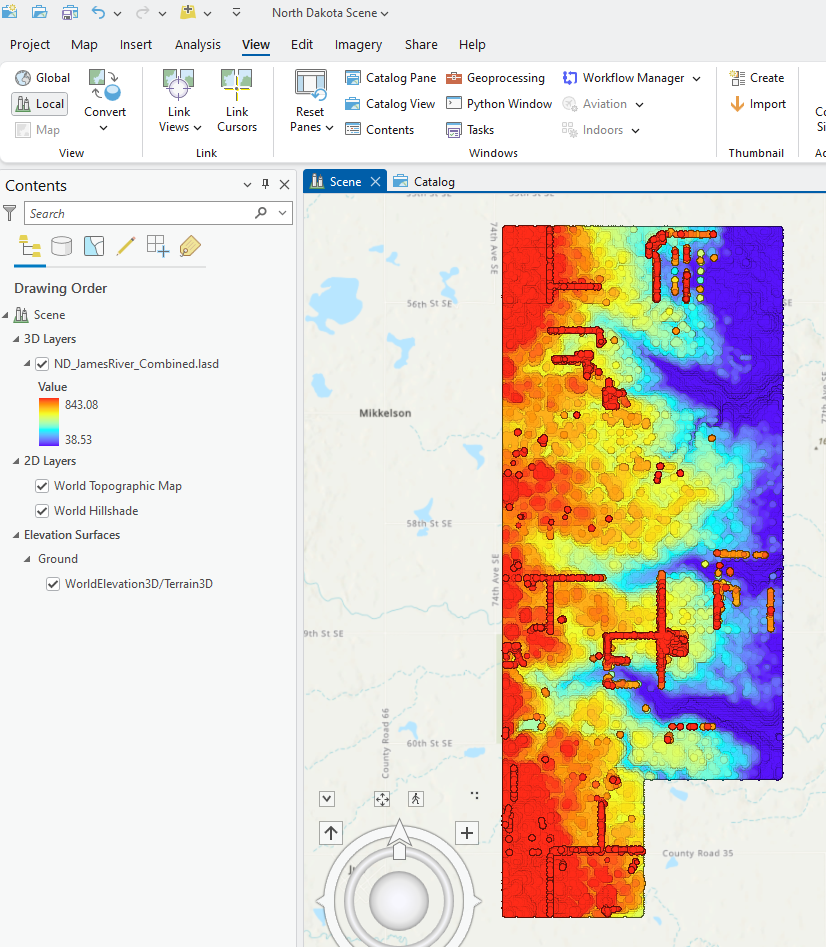Uncheck the ND_JamesRiver_Combined.lasd layer
This screenshot has width=826, height=947.
(42, 364)
